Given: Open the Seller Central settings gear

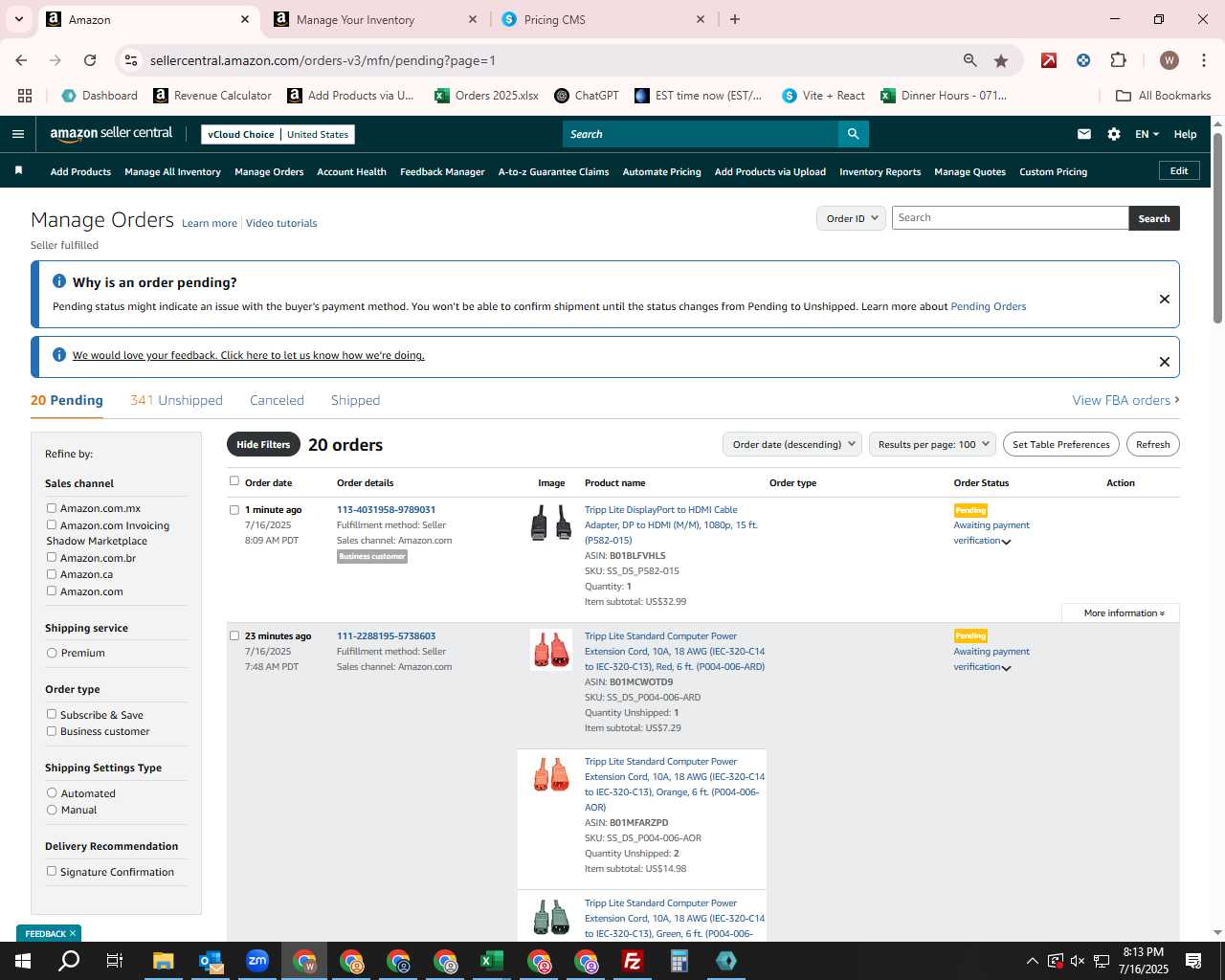Looking at the screenshot, I should click(1114, 134).
